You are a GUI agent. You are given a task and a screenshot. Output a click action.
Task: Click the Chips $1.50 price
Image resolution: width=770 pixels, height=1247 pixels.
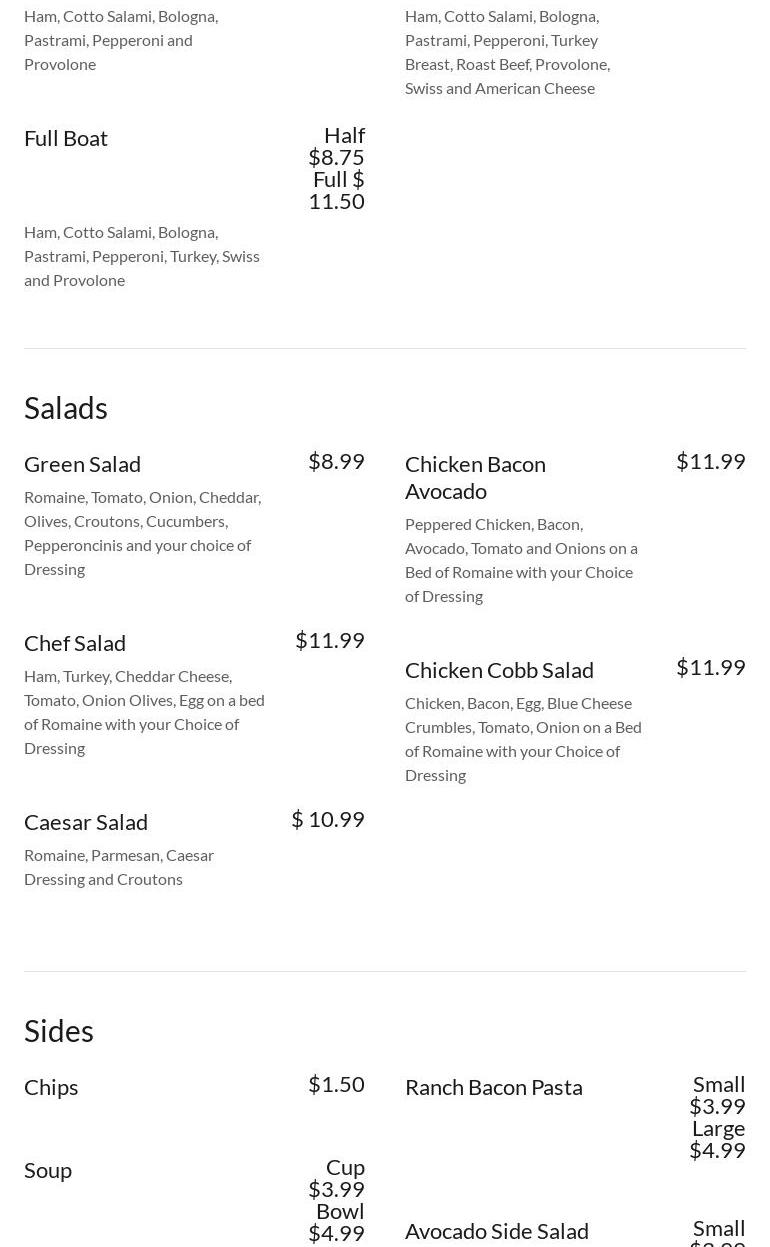[336, 1084]
